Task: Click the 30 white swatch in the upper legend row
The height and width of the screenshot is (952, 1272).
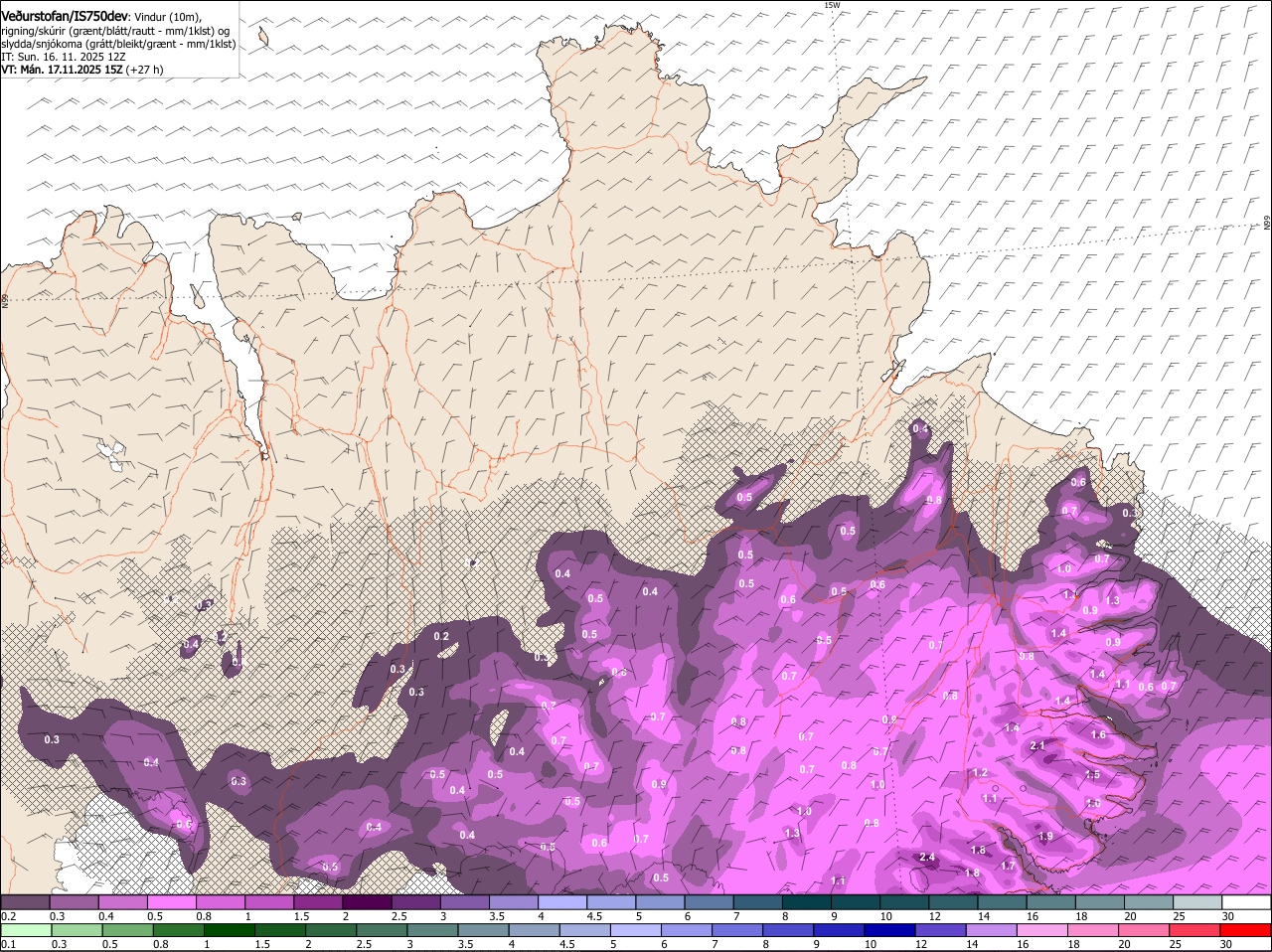Action: coord(1246,902)
